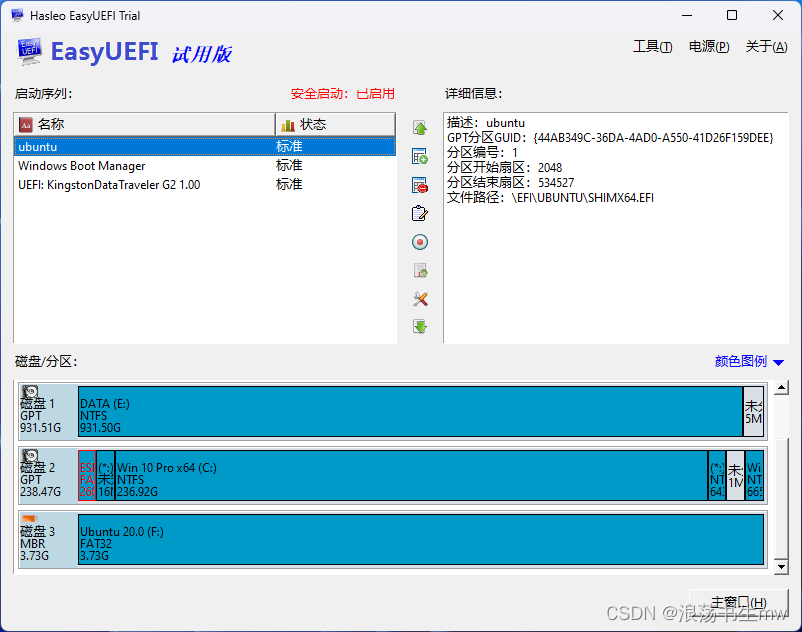The width and height of the screenshot is (802, 632).
Task: Click the 分区结束扇区: 534527 line
Action: (510, 183)
